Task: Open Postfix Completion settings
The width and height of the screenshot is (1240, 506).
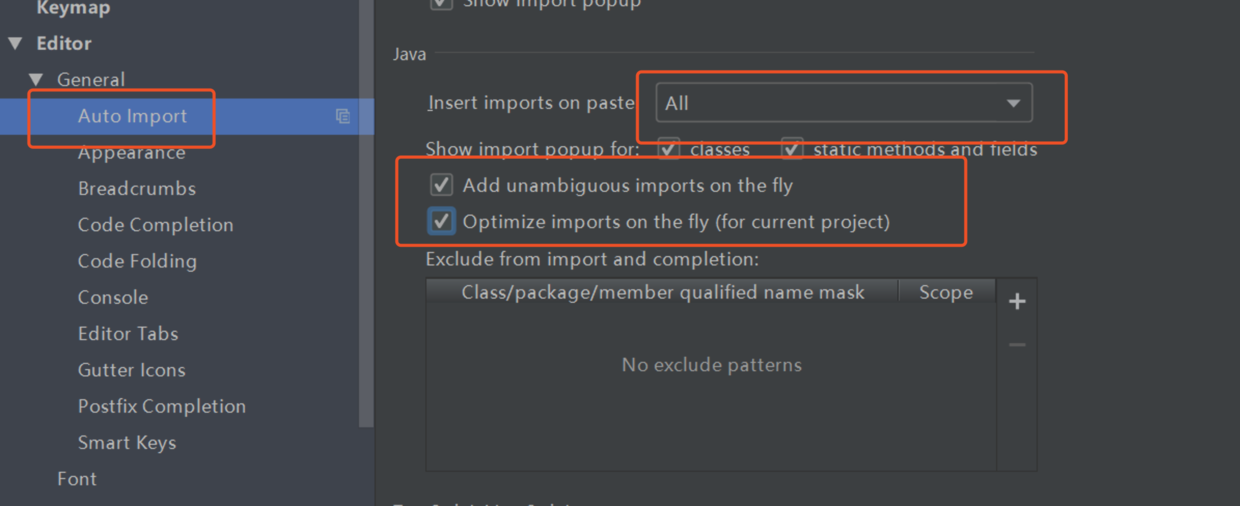Action: click(x=162, y=407)
